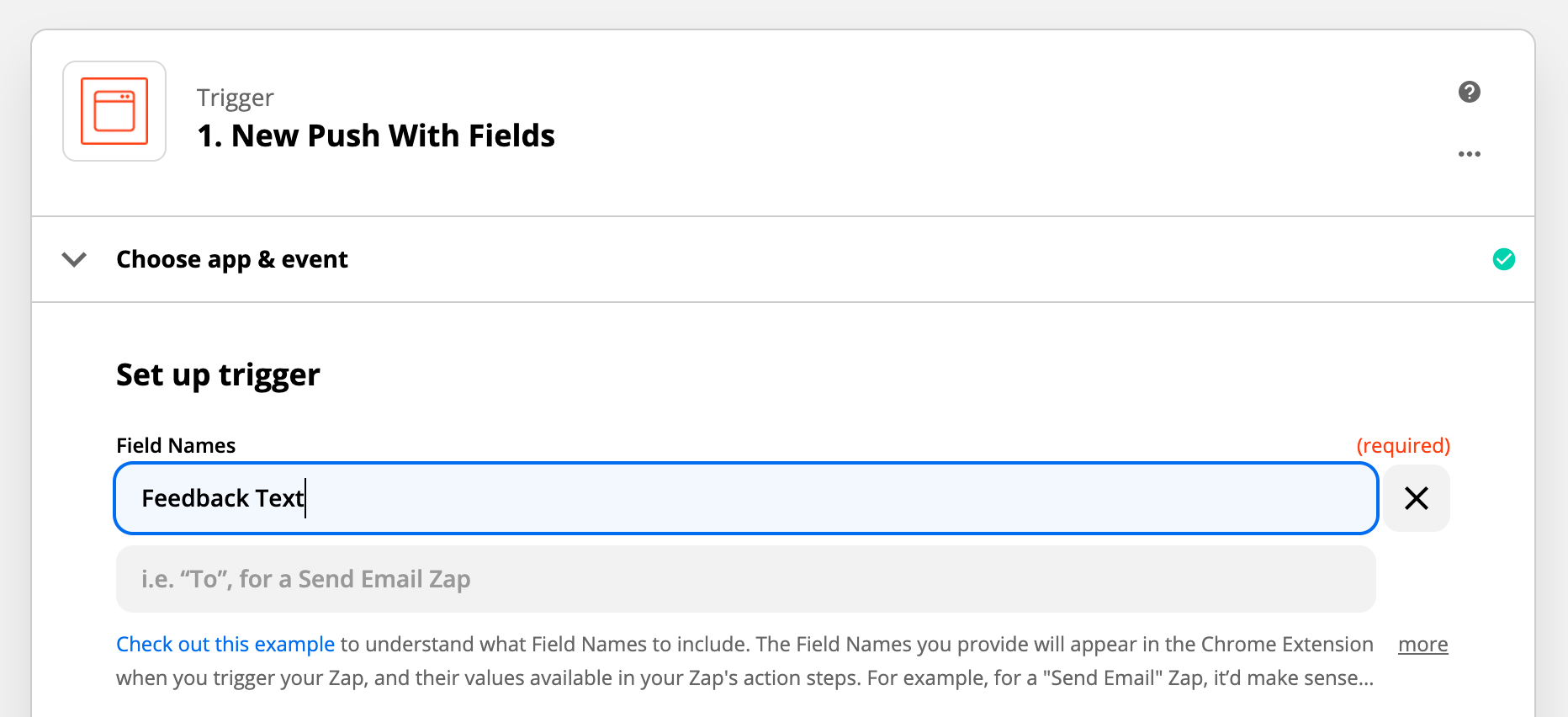1568x717 pixels.
Task: Click the "Chrome Extension" words in help text
Action: pyautogui.click(x=1286, y=645)
